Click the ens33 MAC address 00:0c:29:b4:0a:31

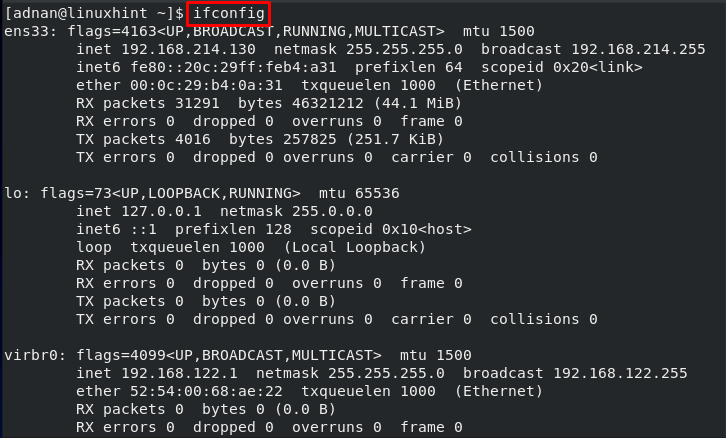(x=206, y=86)
